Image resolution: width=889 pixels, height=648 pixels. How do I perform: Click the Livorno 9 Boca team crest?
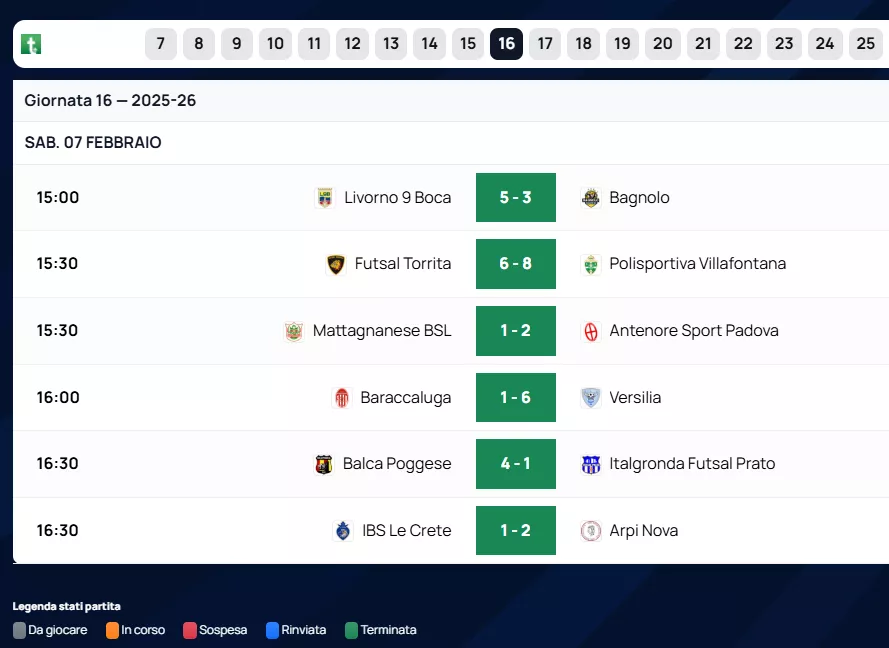pos(324,198)
